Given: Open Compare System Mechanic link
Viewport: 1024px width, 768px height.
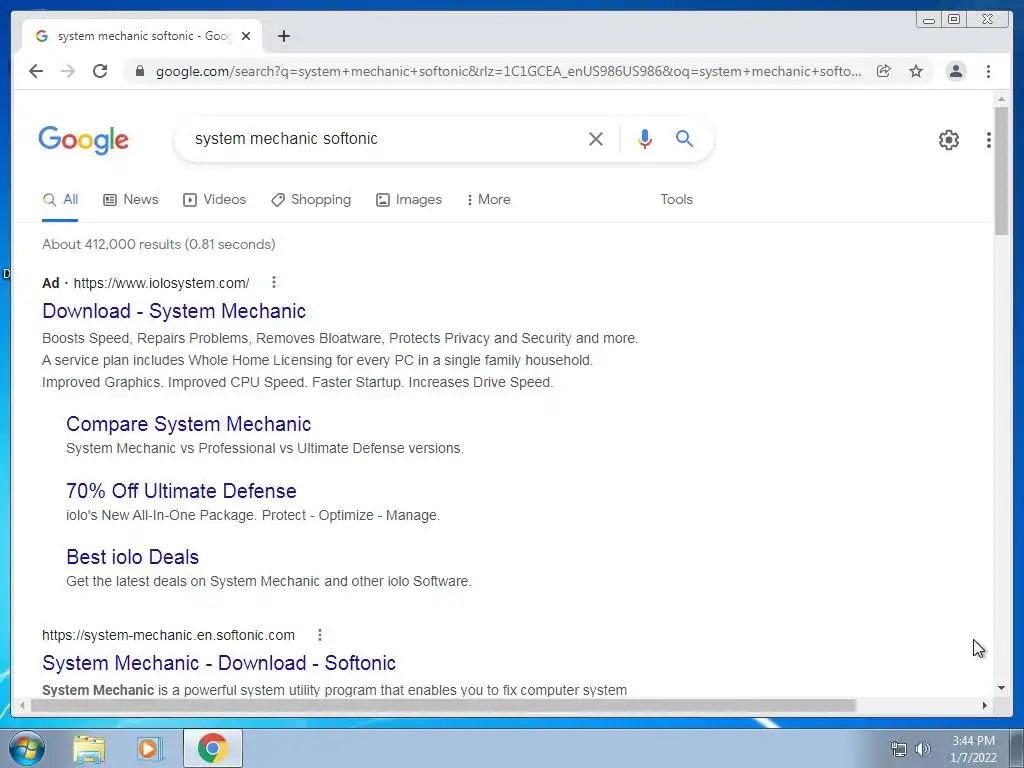Looking at the screenshot, I should coord(188,424).
